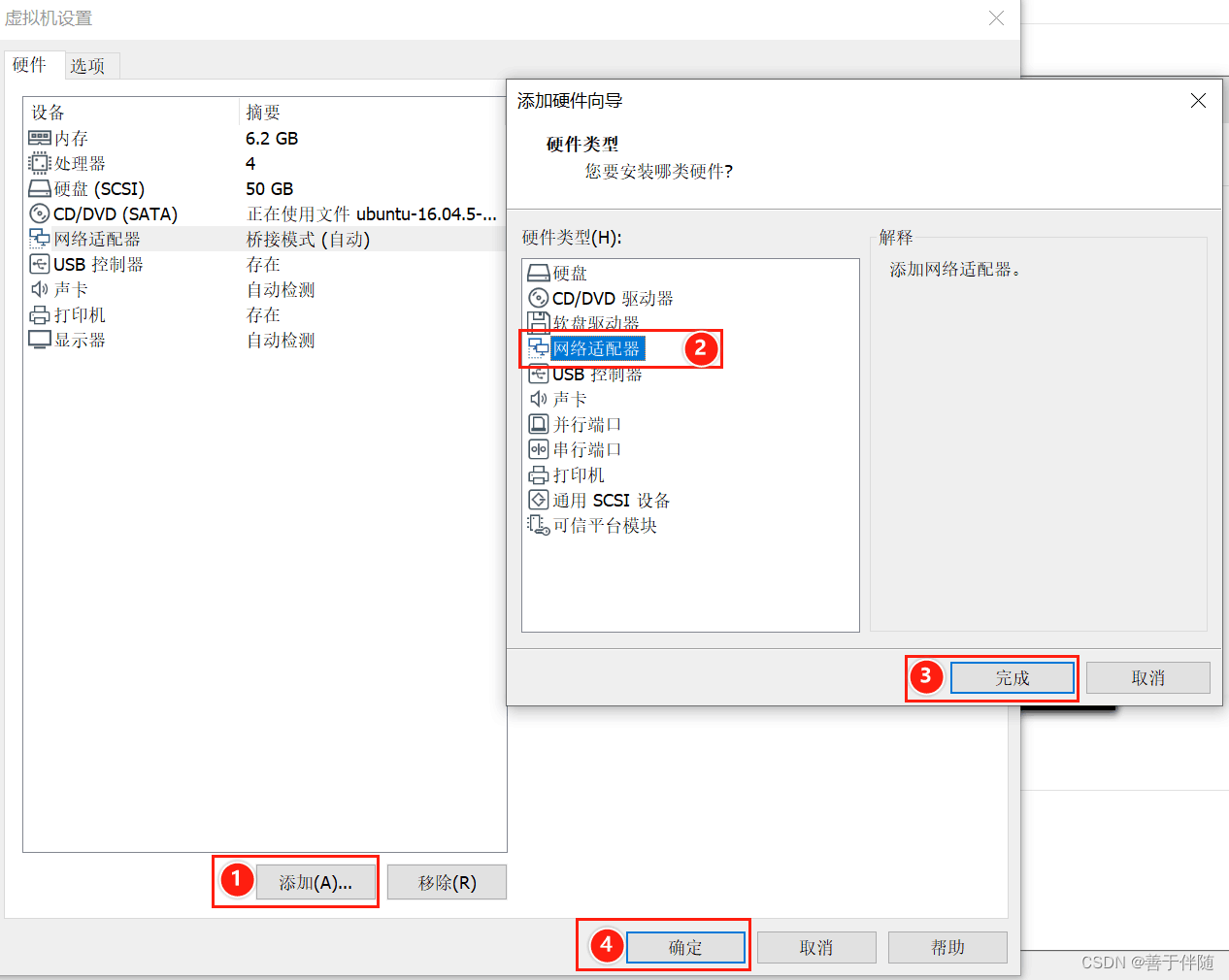
Task: Click the sound card icon in the wizard list
Action: tap(539, 399)
